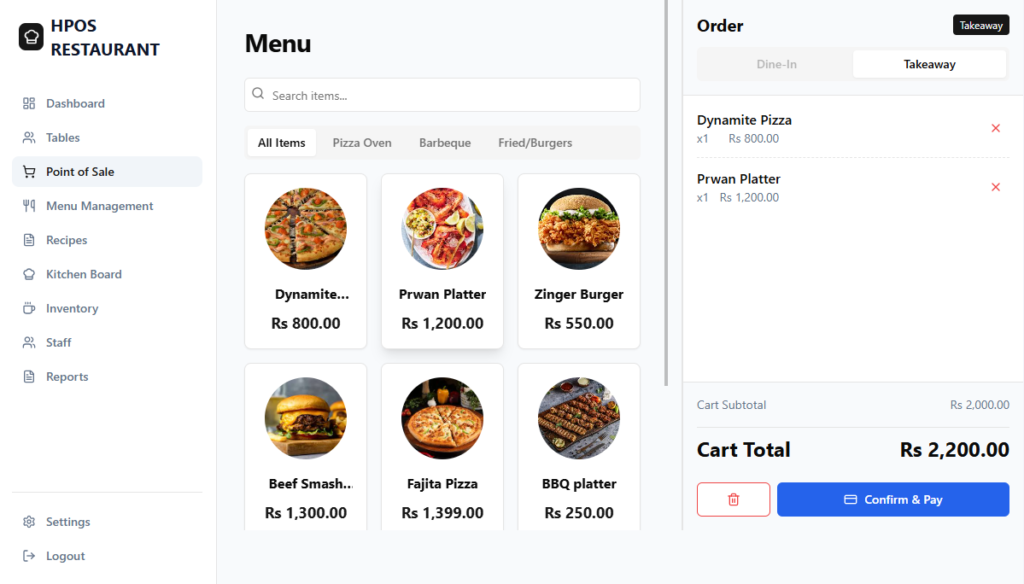Switch to the Pizza Oven category tab

coord(362,142)
